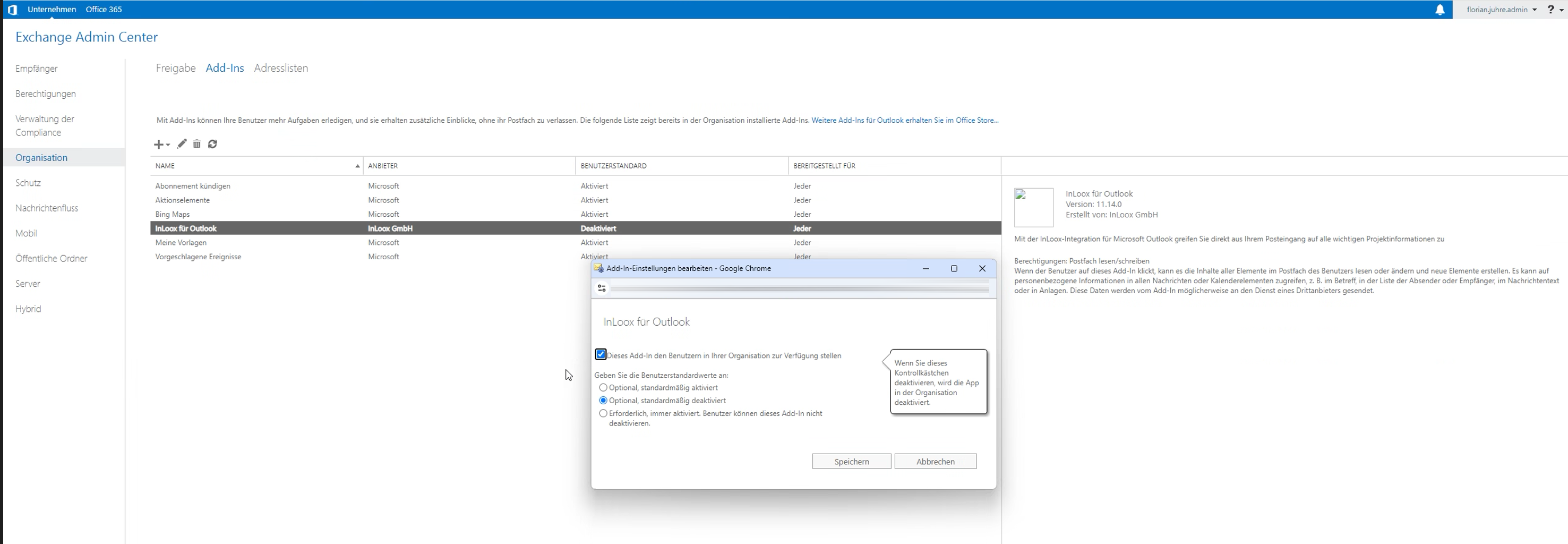Minimize the Add-In-Einstellungen popup window
The image size is (1568, 544).
pyautogui.click(x=925, y=269)
